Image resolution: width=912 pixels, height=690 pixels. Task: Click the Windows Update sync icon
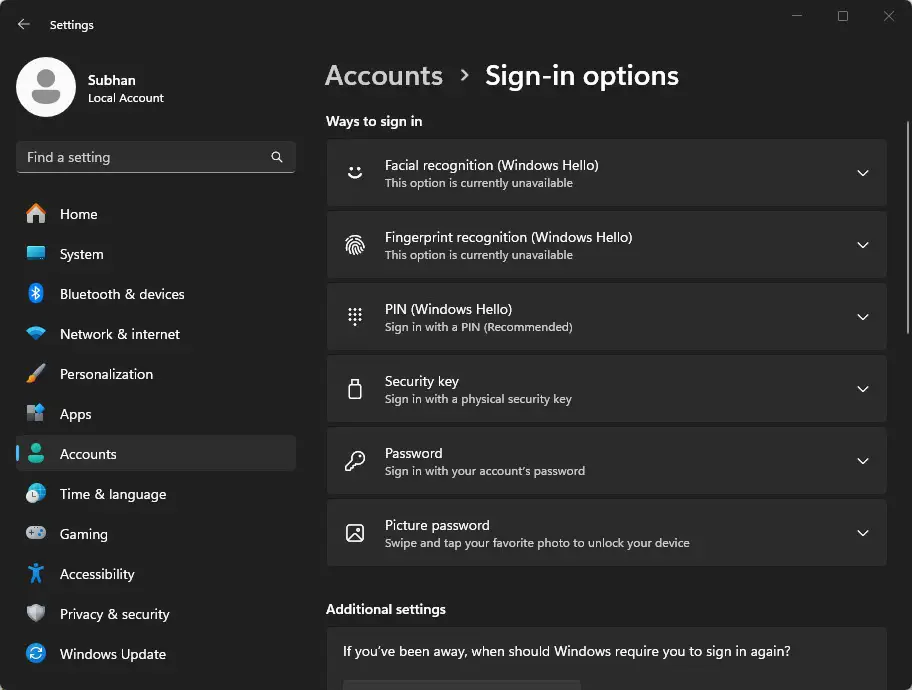tap(35, 653)
